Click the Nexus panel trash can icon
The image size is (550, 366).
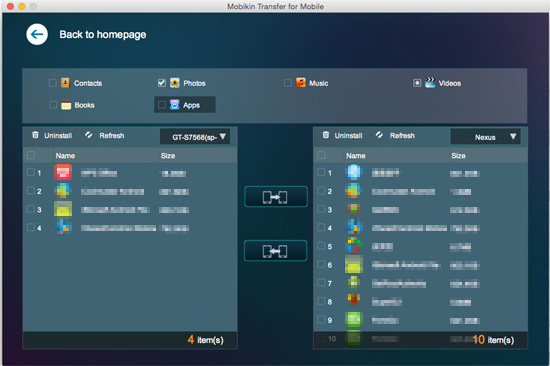[x=326, y=135]
